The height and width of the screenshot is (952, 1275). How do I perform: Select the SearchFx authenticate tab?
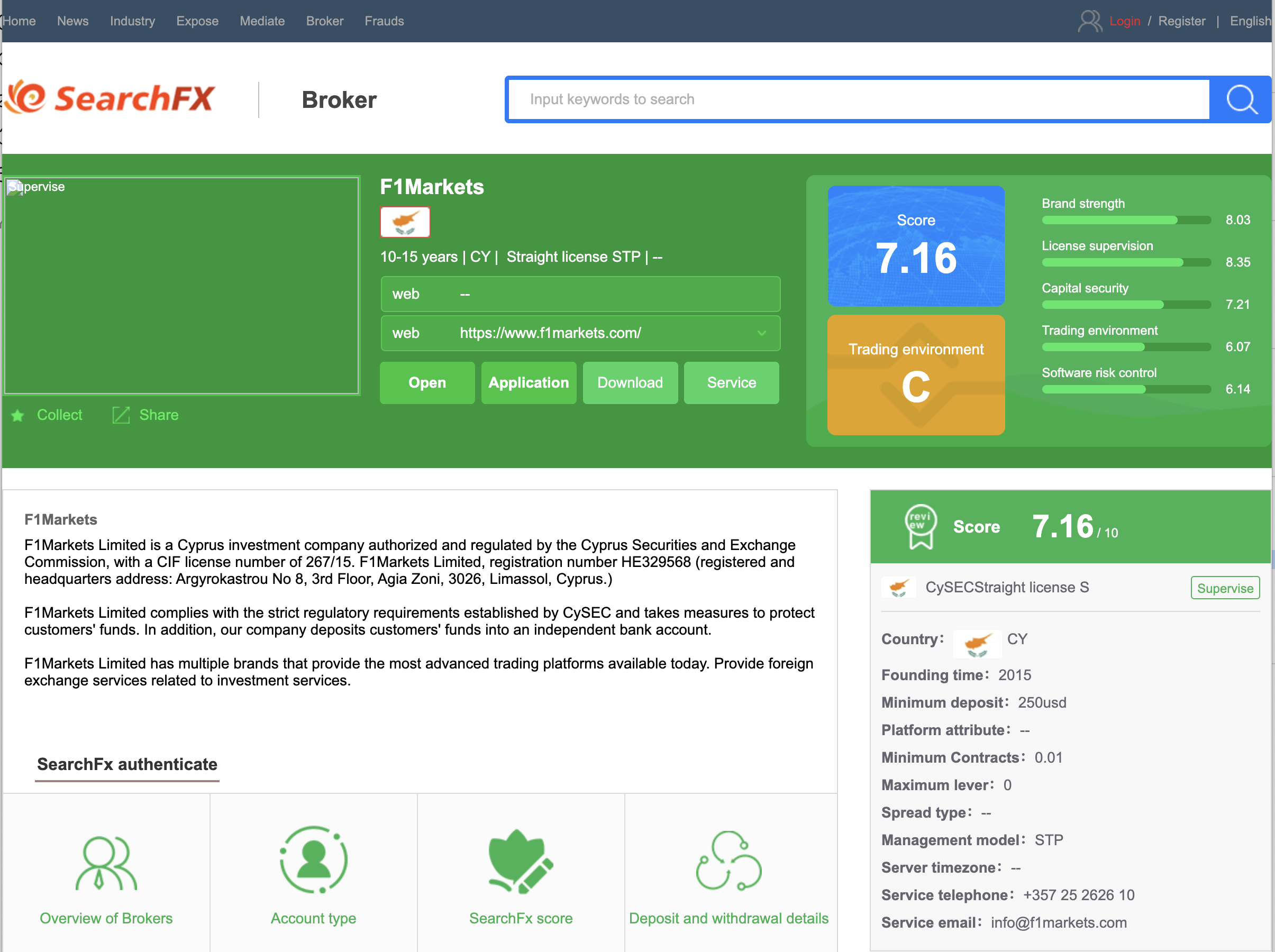coord(127,765)
